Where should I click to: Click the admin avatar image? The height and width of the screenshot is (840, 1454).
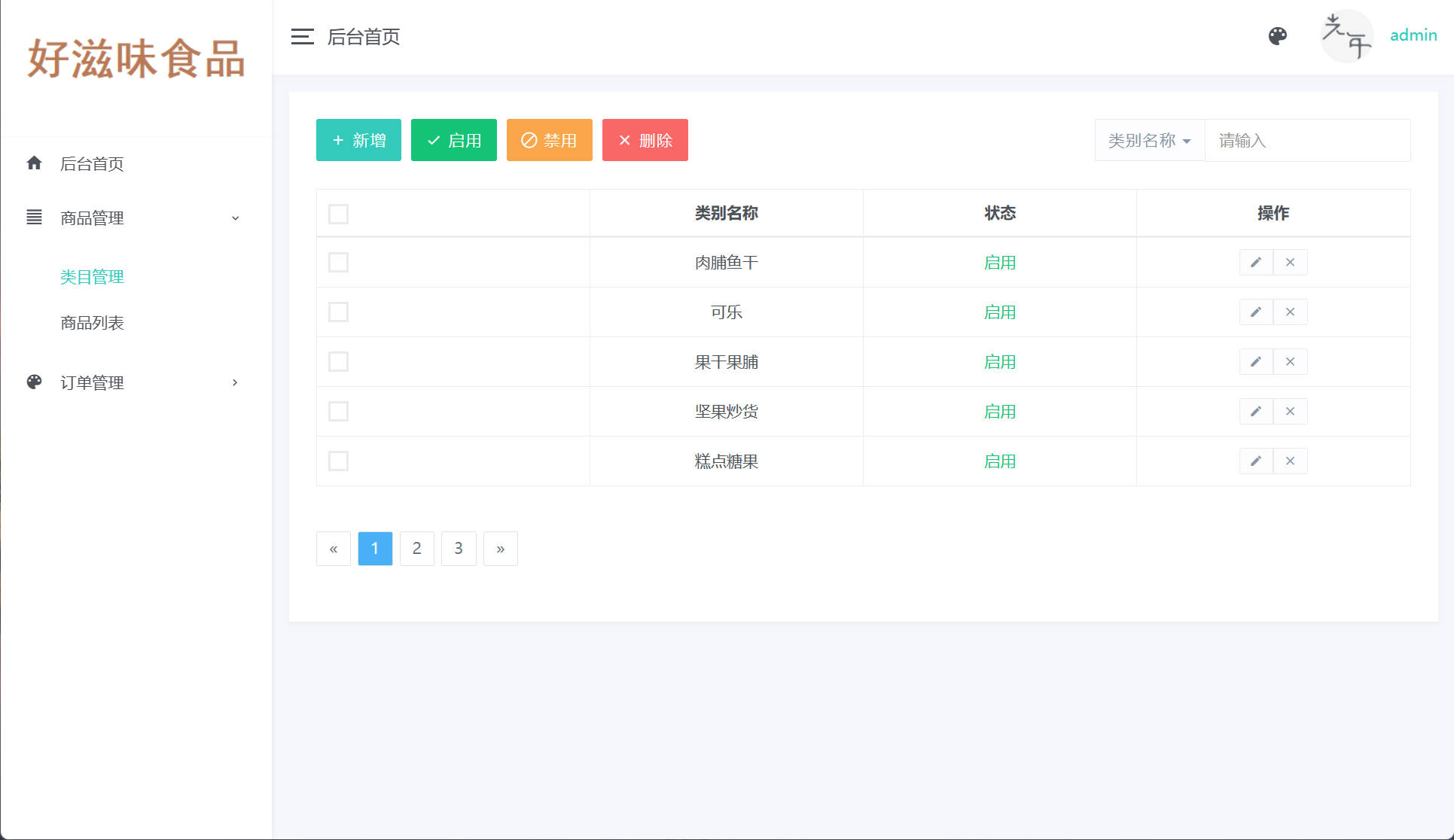(x=1347, y=35)
